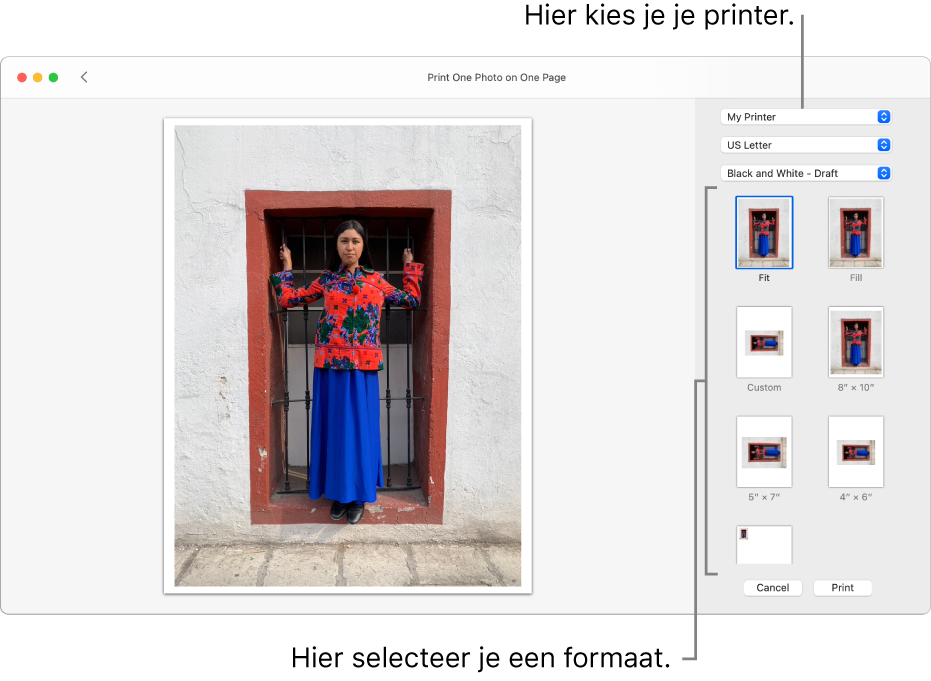The width and height of the screenshot is (931, 681).
Task: Open the Black and White - Draft dropdown
Action: coord(806,173)
